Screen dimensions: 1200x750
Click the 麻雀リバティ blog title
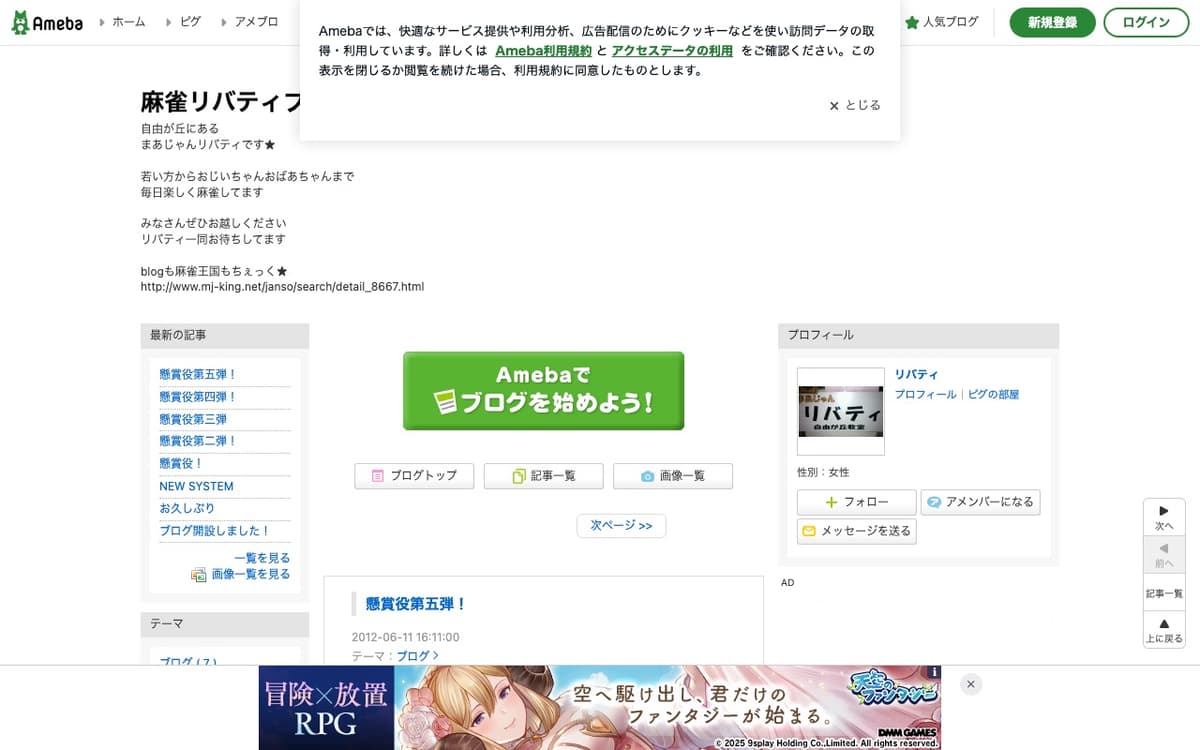[221, 102]
